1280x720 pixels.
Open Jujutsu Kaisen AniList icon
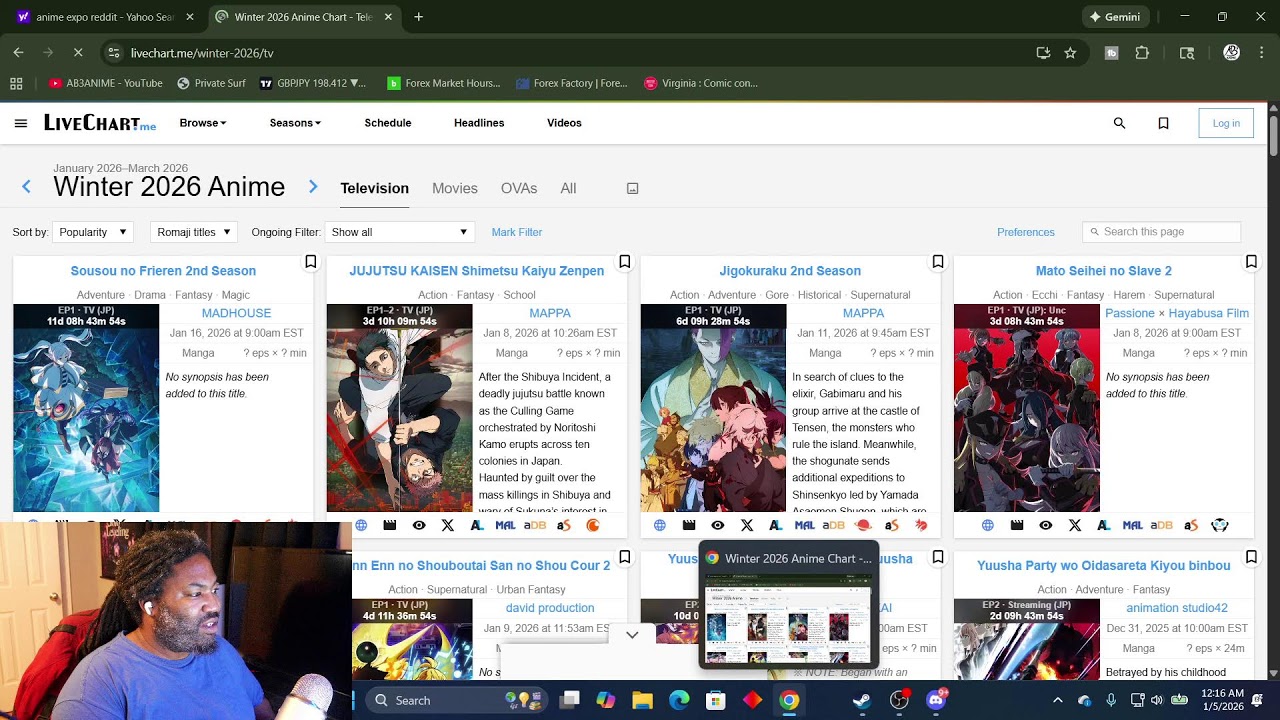coord(477,525)
